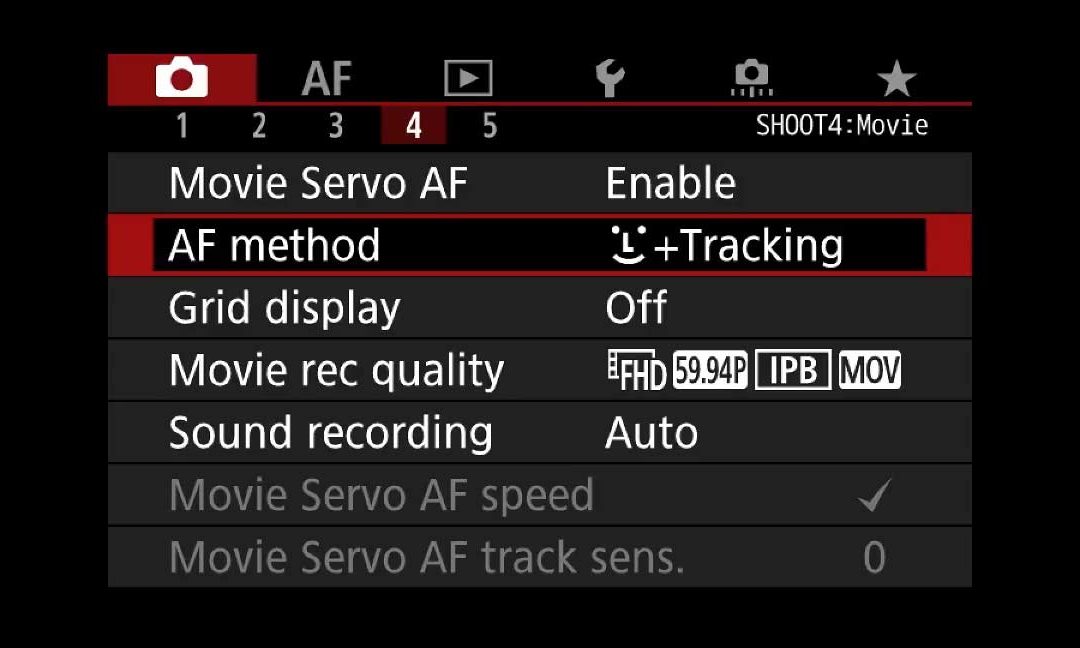The height and width of the screenshot is (648, 1080).
Task: Switch to shooting sub-page 5
Action: pyautogui.click(x=490, y=126)
